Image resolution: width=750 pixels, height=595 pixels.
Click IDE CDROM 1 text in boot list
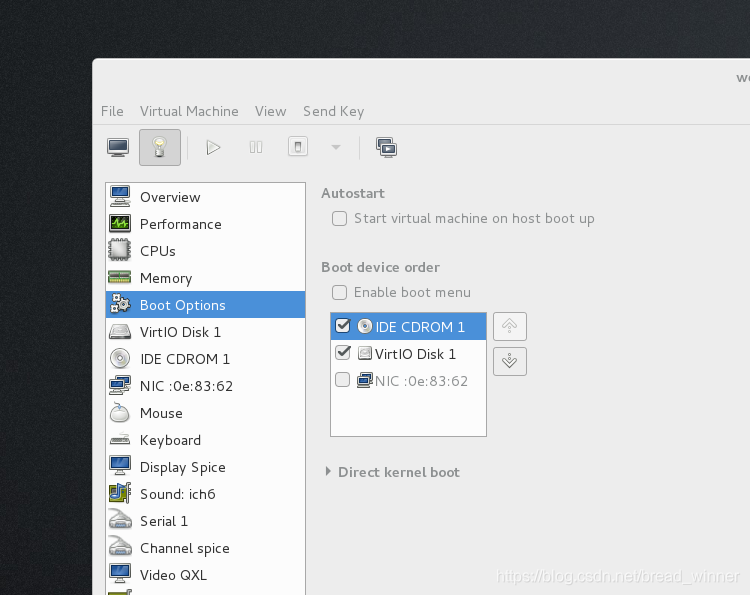(x=419, y=327)
